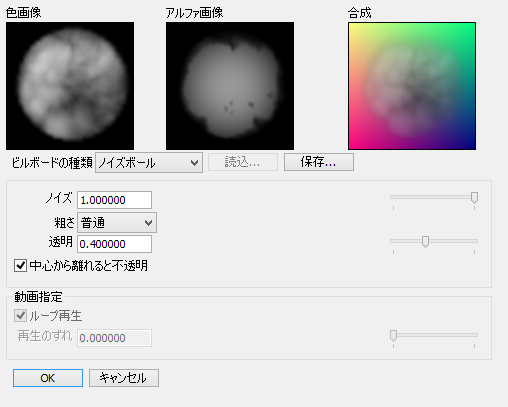The image size is (508, 407).
Task: Click the 透明 transparency slider handle
Action: [x=425, y=242]
